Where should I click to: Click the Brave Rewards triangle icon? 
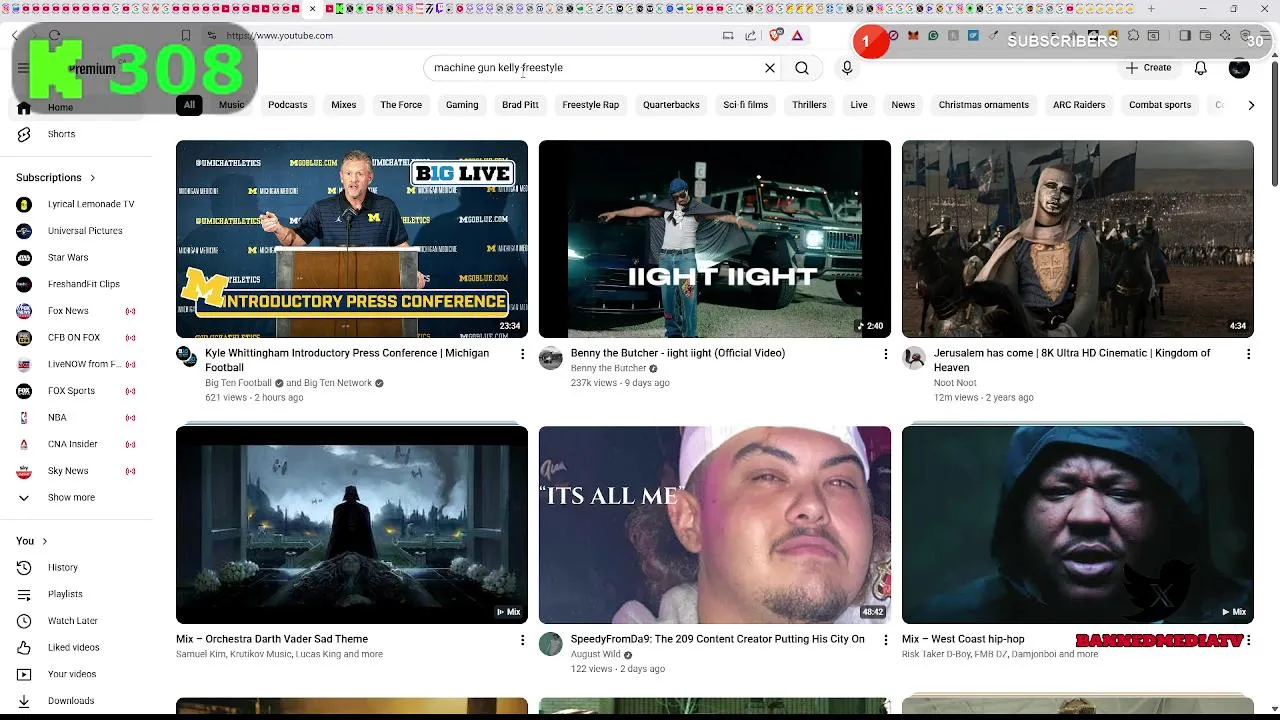(x=797, y=35)
